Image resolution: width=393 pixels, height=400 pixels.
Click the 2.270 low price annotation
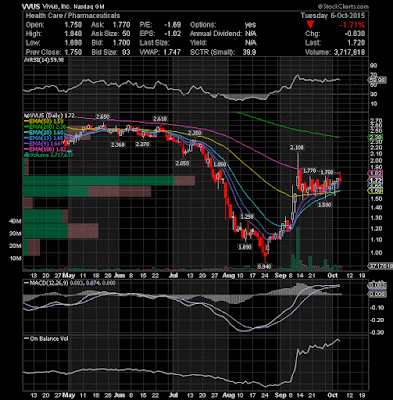(x=142, y=144)
